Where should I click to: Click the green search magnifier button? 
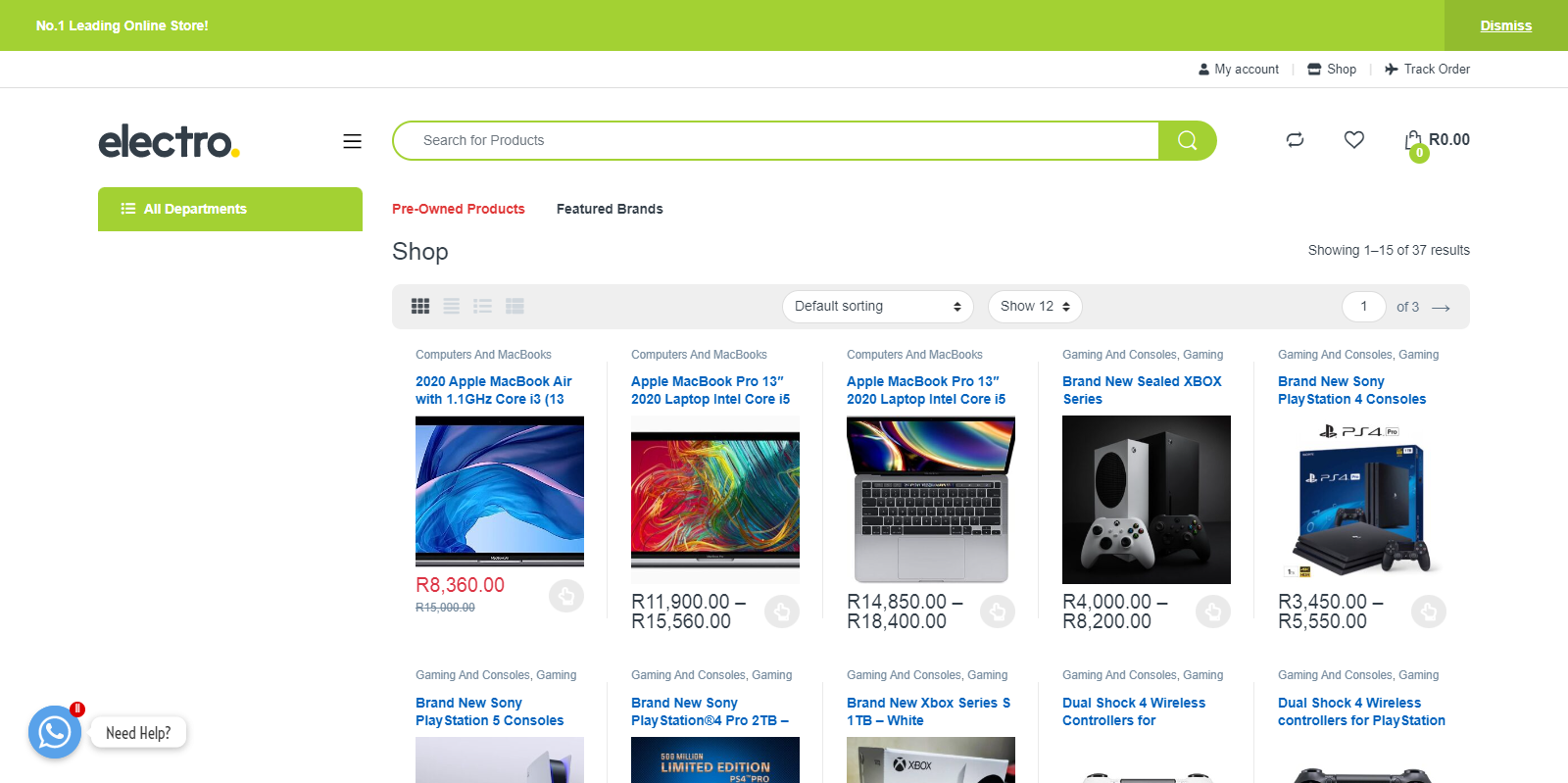coord(1187,140)
